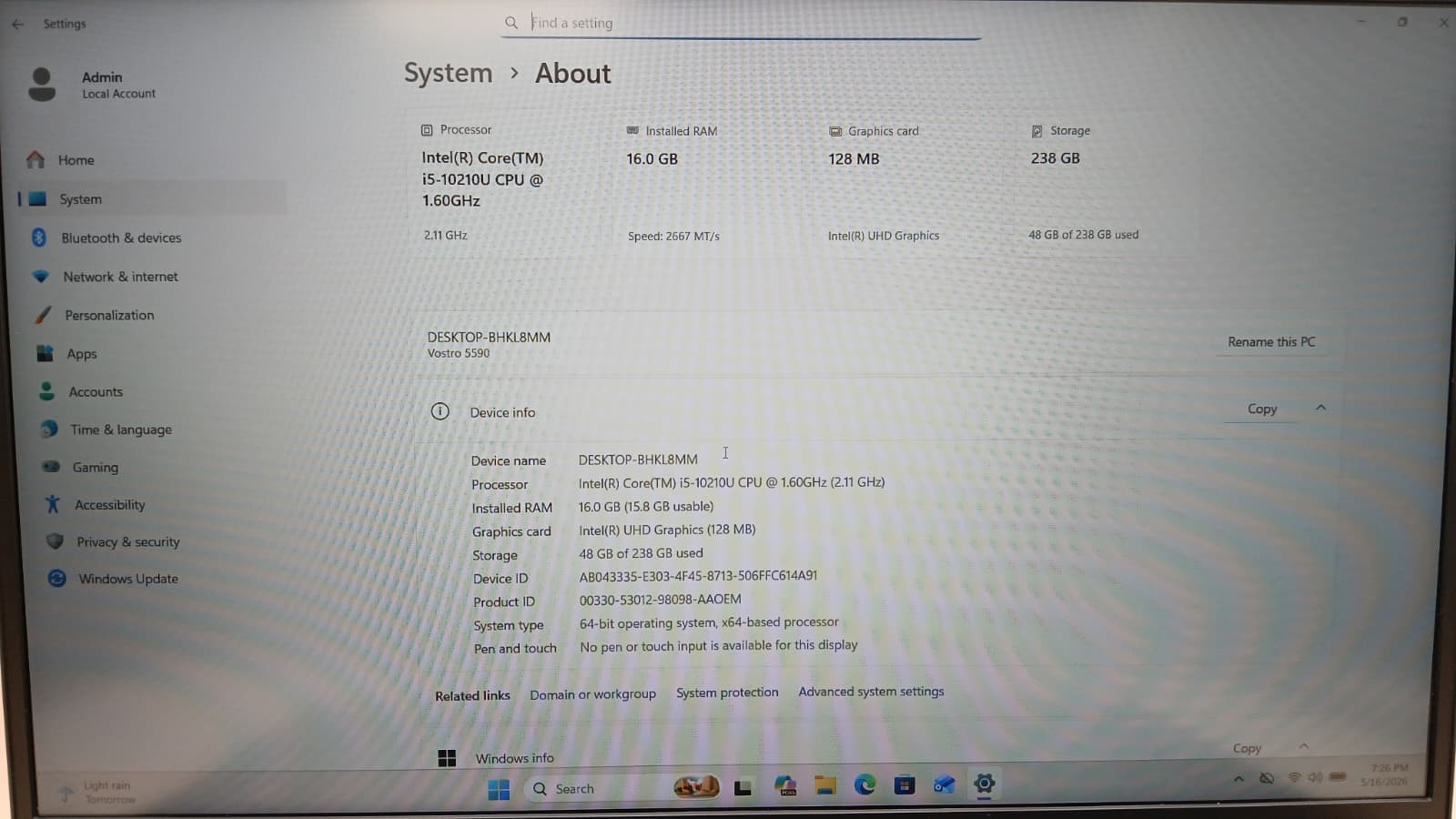Viewport: 1456px width, 819px height.
Task: Click the cloud sync tray icon
Action: coord(1267,778)
